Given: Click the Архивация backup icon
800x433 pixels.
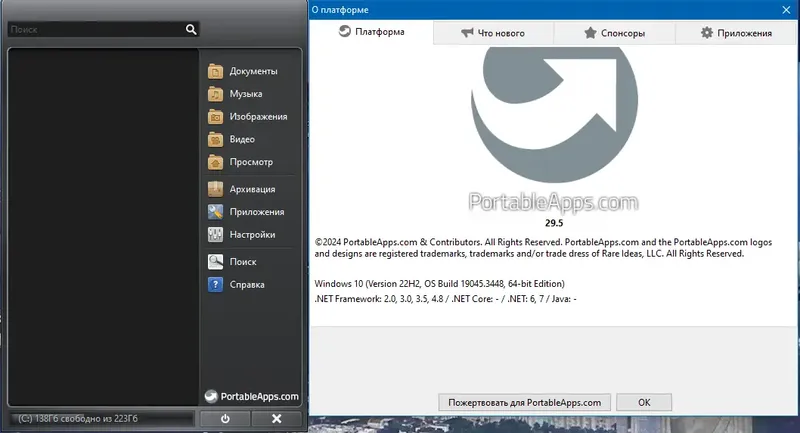Looking at the screenshot, I should 215,189.
